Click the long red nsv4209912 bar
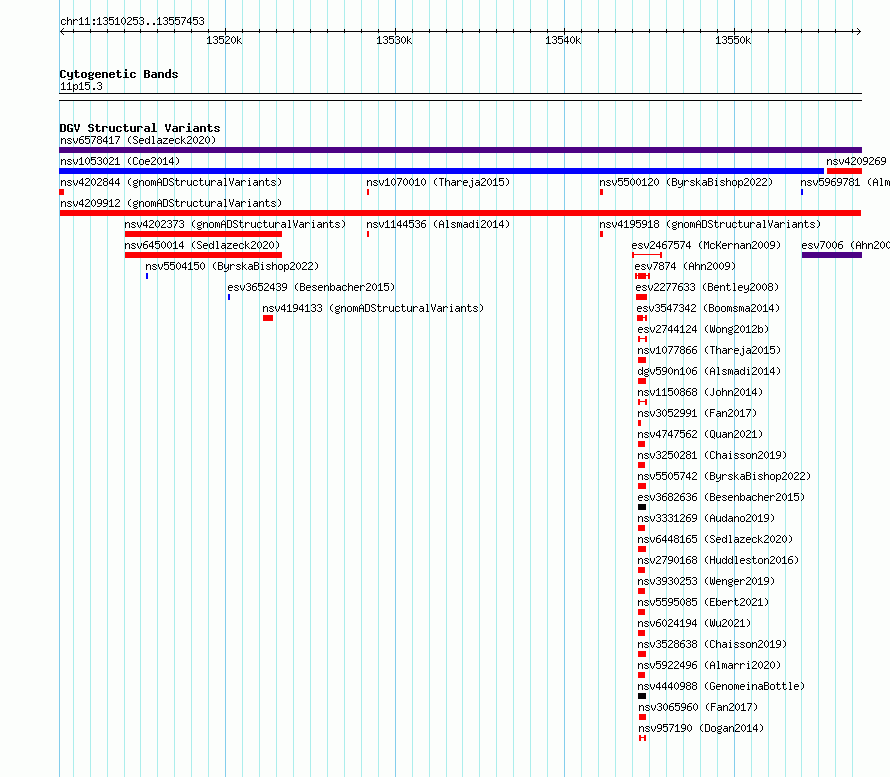Image resolution: width=890 pixels, height=777 pixels. click(460, 213)
